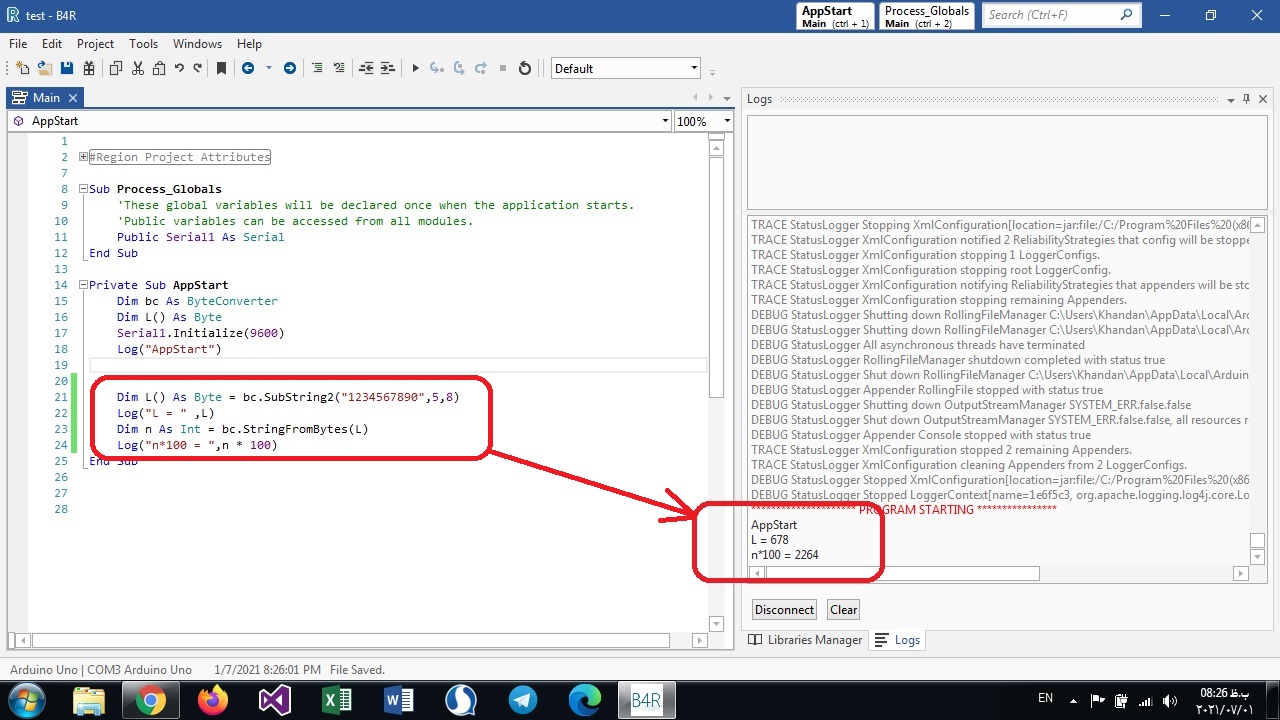Click the 'Dim bc As ByteConverter' line

[197, 301]
